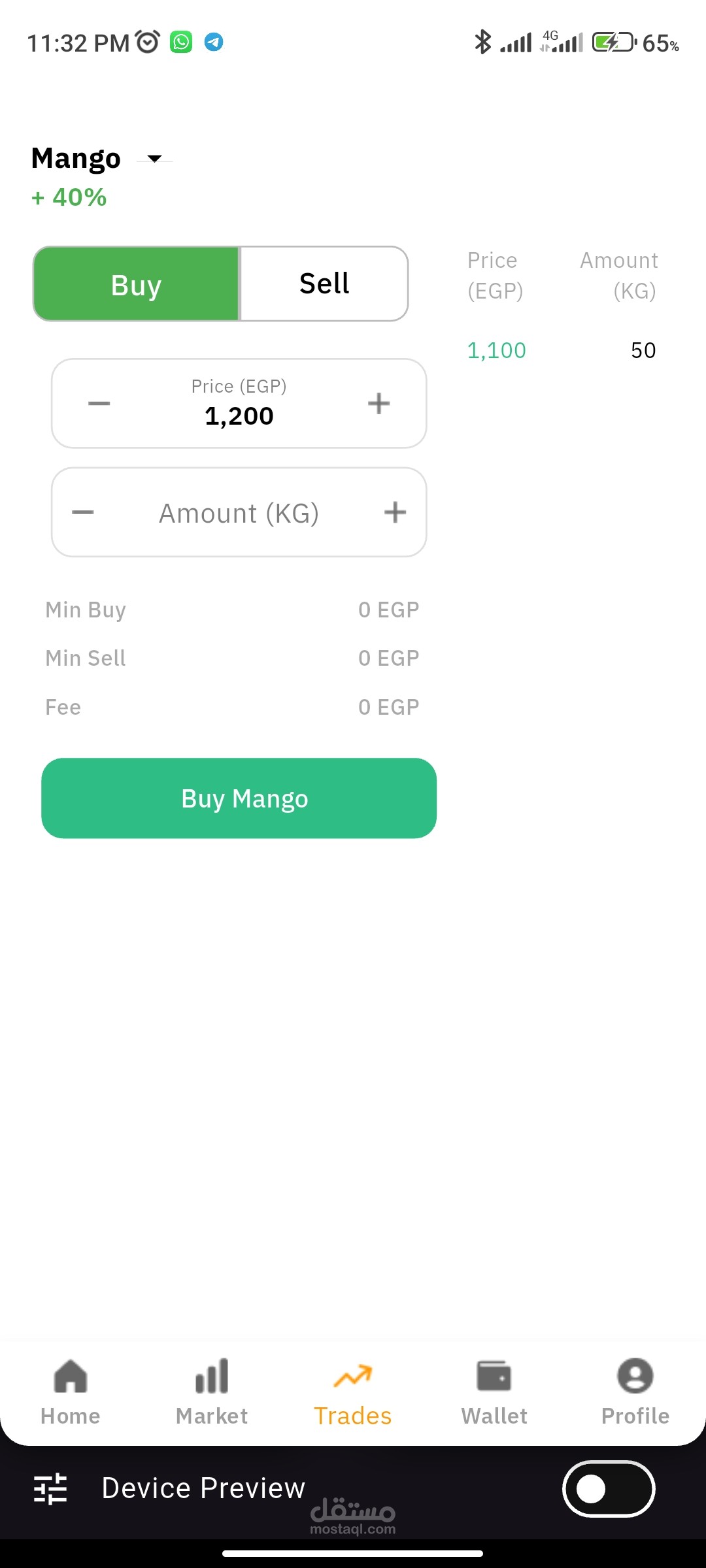This screenshot has width=706, height=1568.
Task: Tap the Telegram notification icon
Action: (x=214, y=42)
